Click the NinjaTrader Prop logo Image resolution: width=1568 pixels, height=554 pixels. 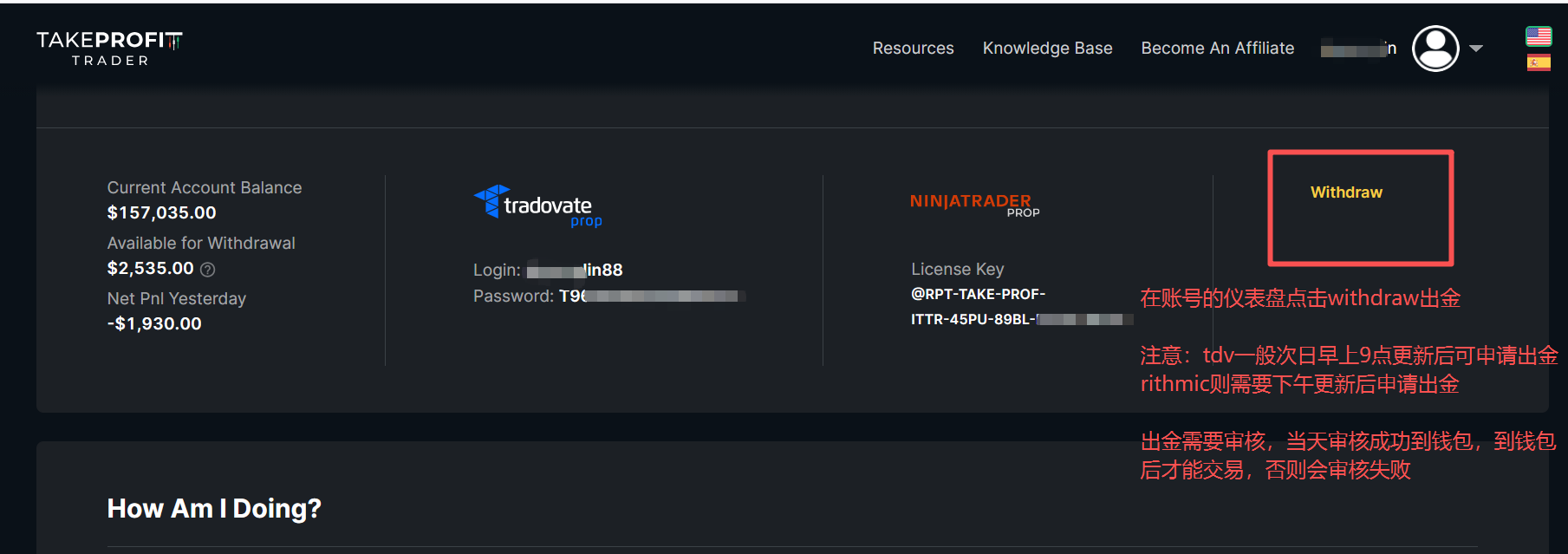[x=974, y=205]
